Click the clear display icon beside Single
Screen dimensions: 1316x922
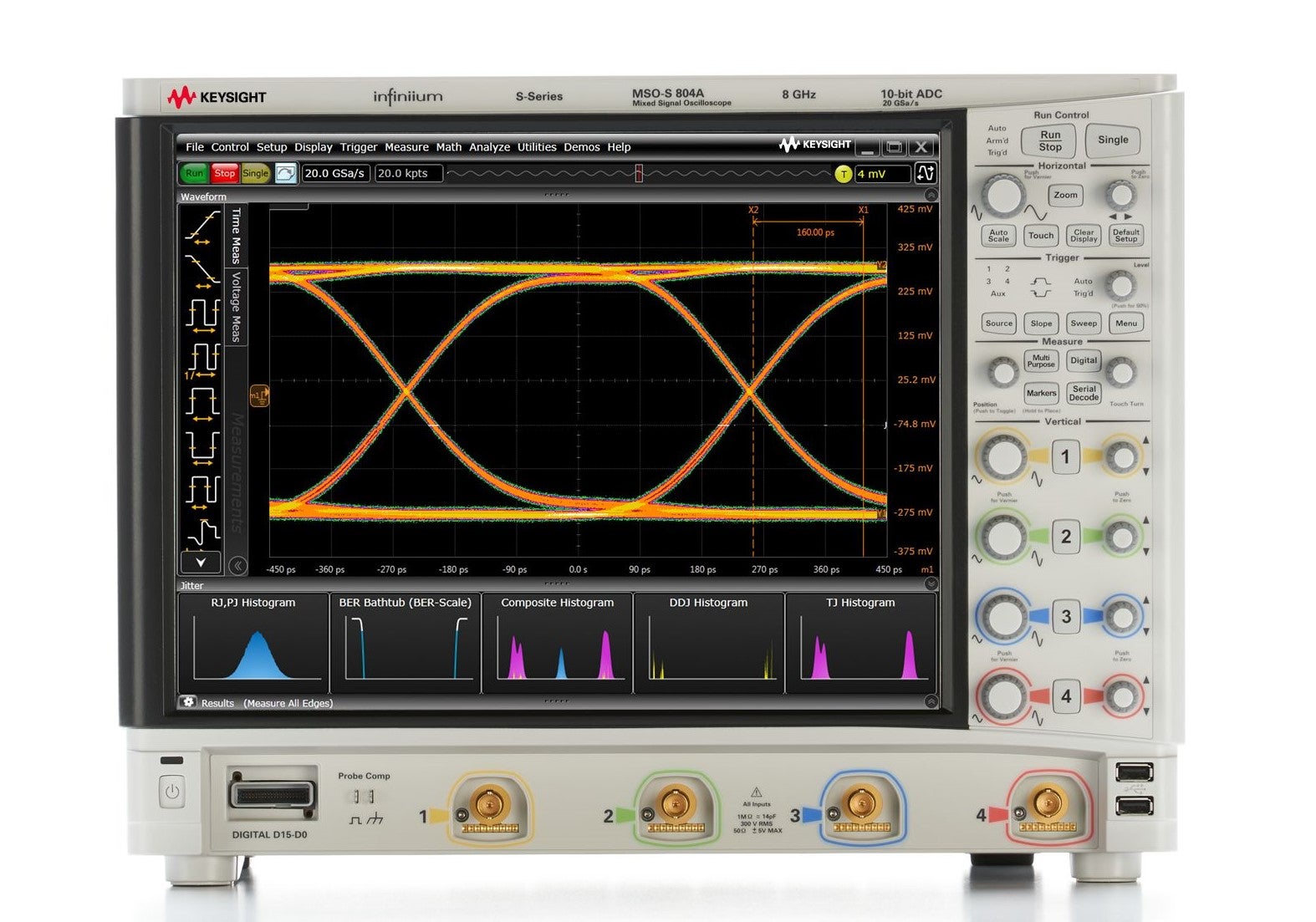[x=286, y=173]
